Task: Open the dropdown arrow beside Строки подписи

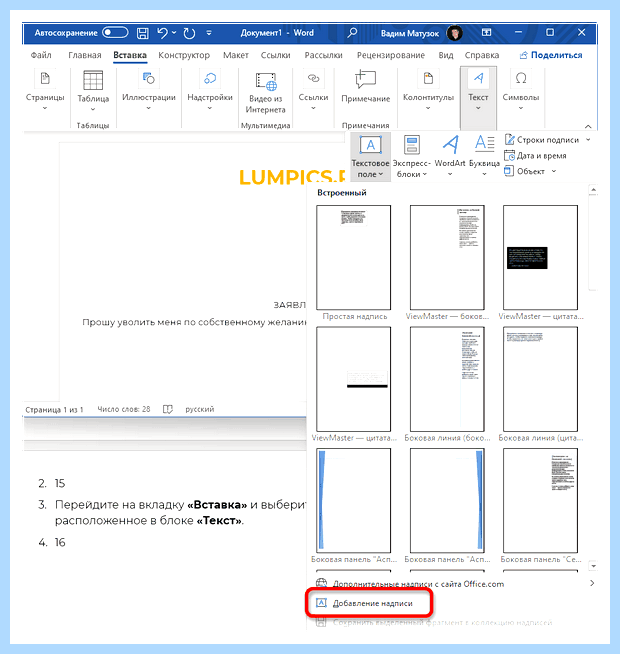Action: pos(588,140)
